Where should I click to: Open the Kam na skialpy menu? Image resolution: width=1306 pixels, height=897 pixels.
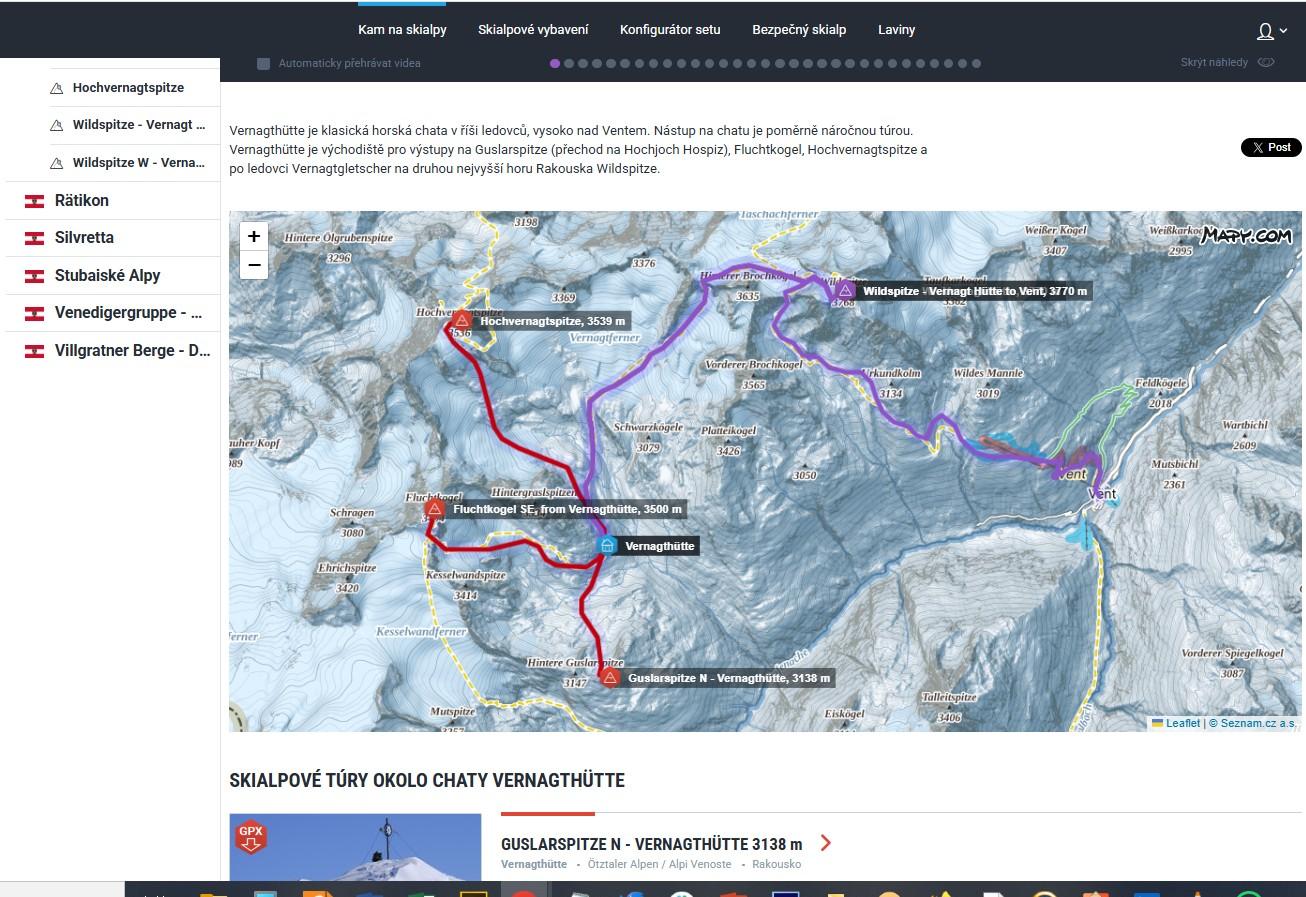click(x=402, y=30)
